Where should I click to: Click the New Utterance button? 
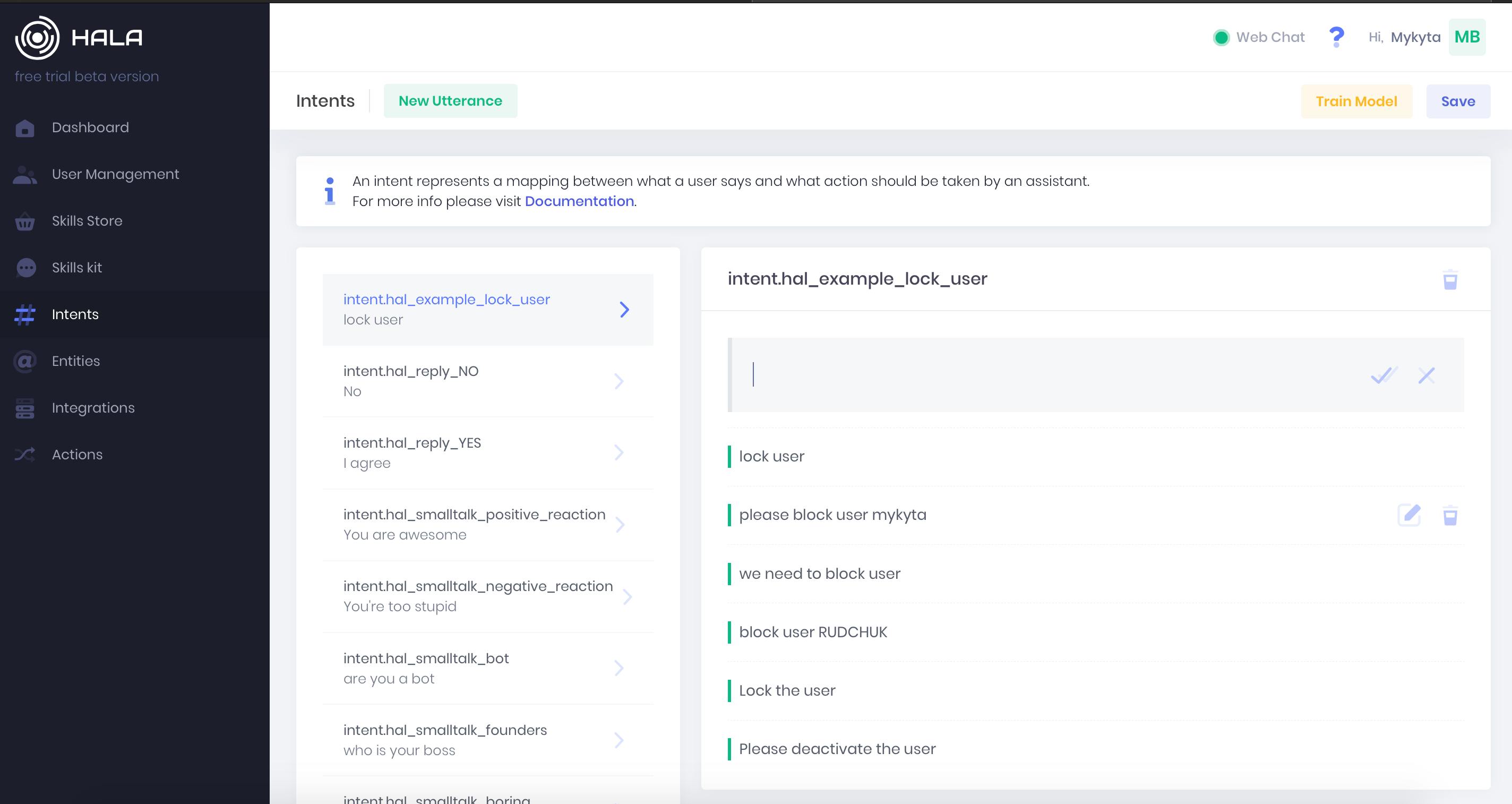pos(450,101)
